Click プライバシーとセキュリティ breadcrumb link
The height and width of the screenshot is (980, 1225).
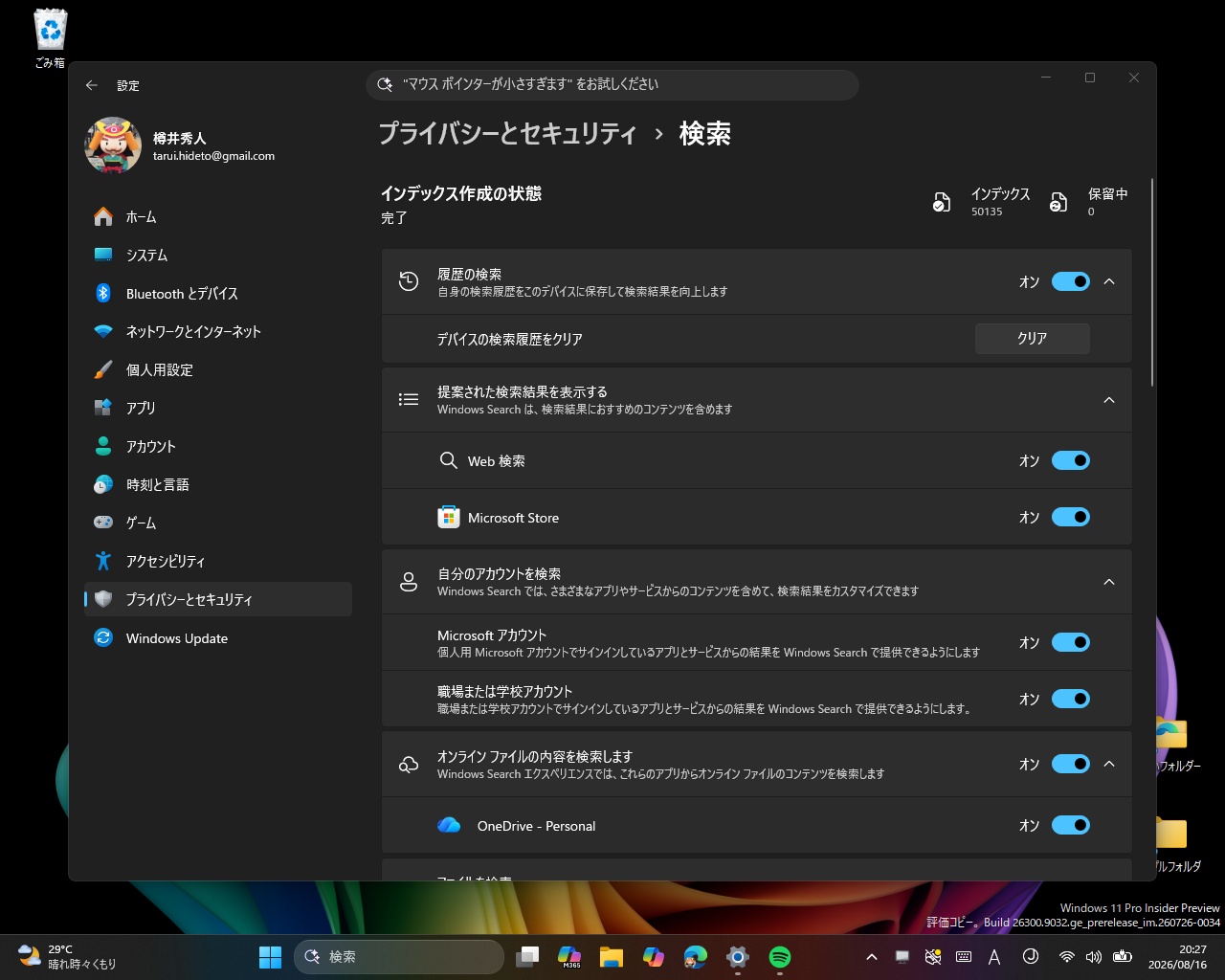[x=507, y=134]
